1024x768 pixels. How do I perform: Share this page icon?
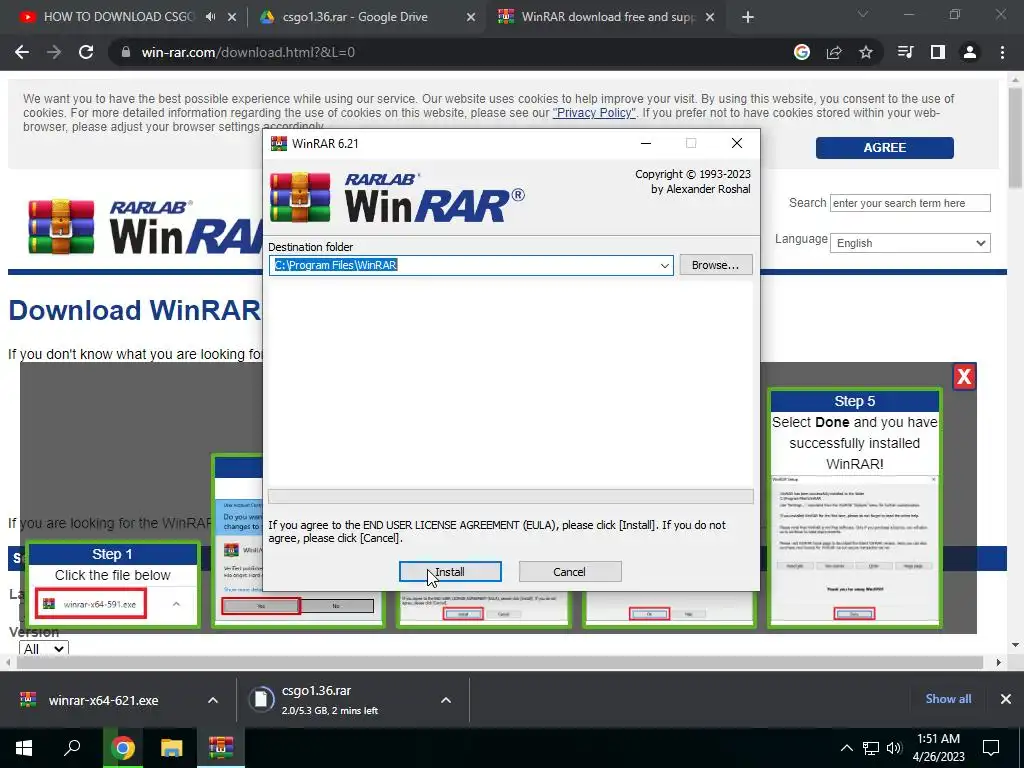pos(834,52)
